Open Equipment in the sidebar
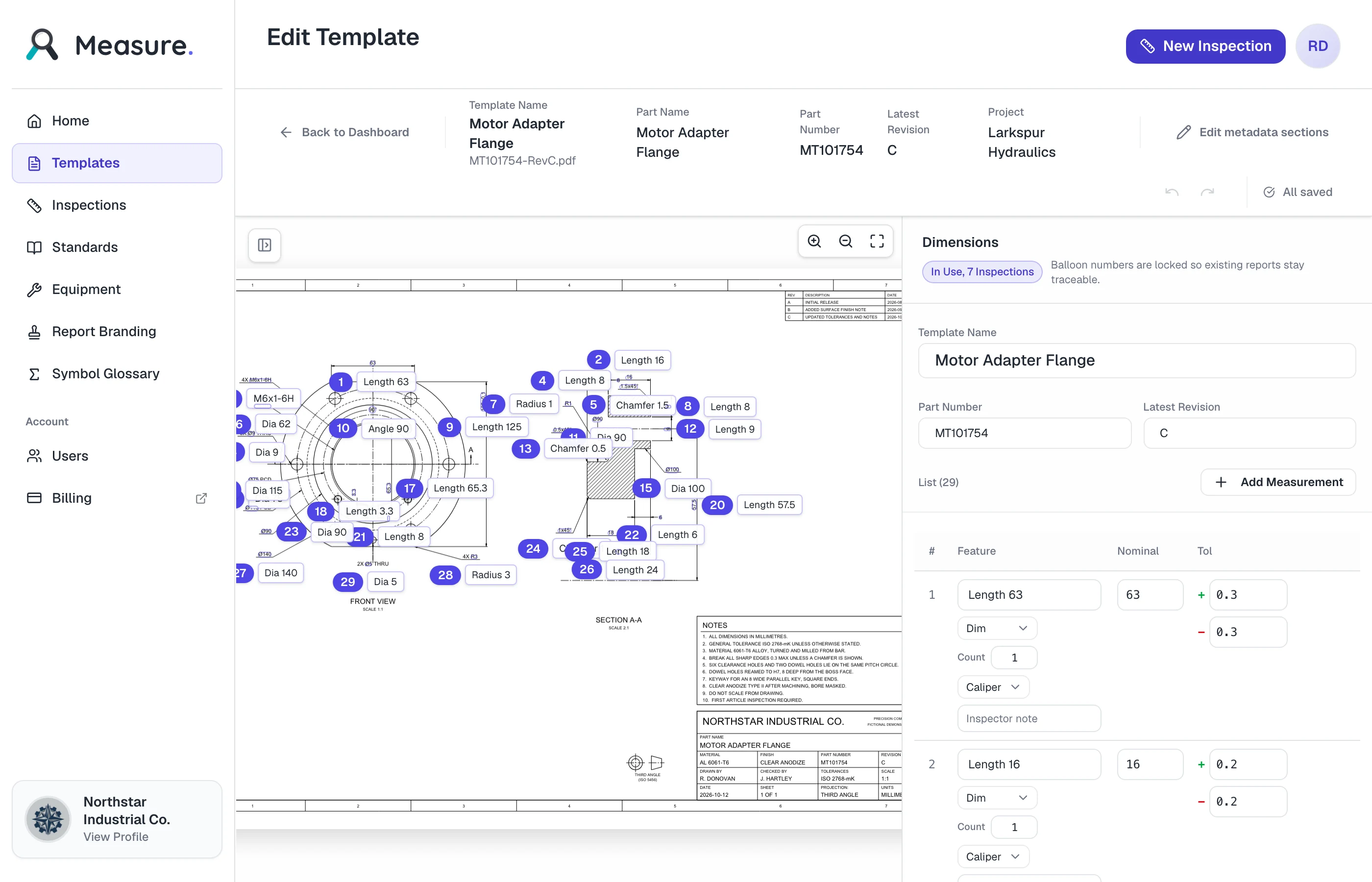 [117, 289]
